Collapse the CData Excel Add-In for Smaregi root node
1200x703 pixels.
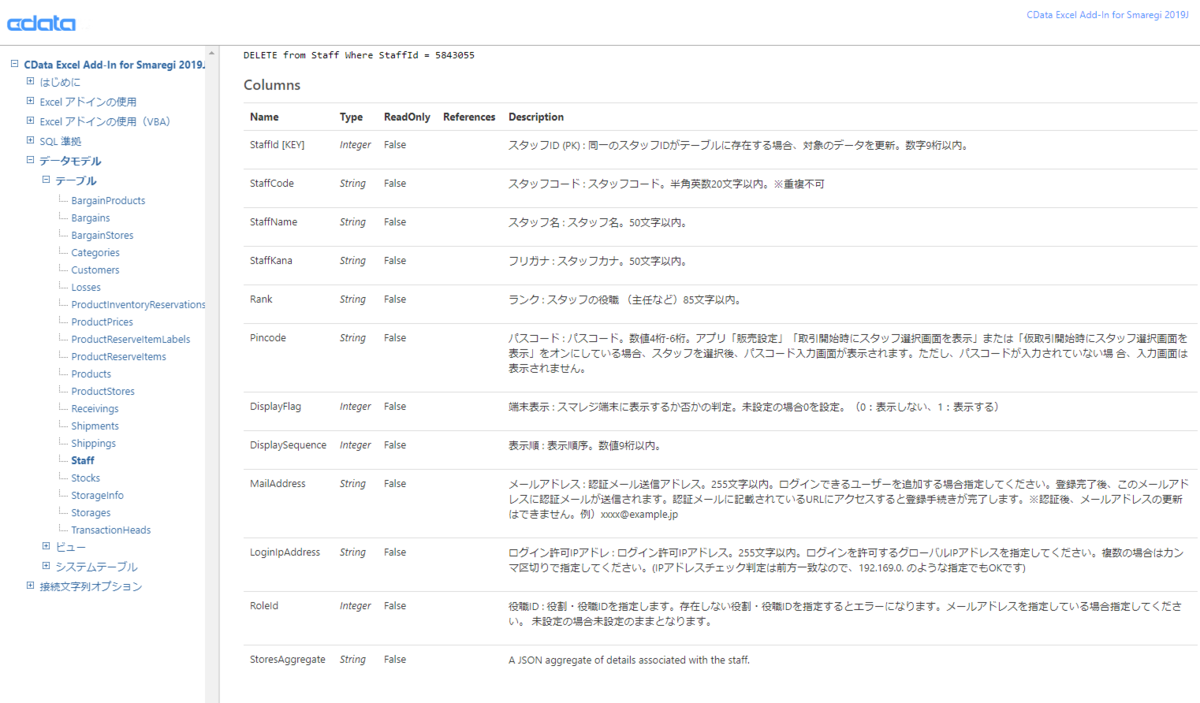[x=14, y=65]
